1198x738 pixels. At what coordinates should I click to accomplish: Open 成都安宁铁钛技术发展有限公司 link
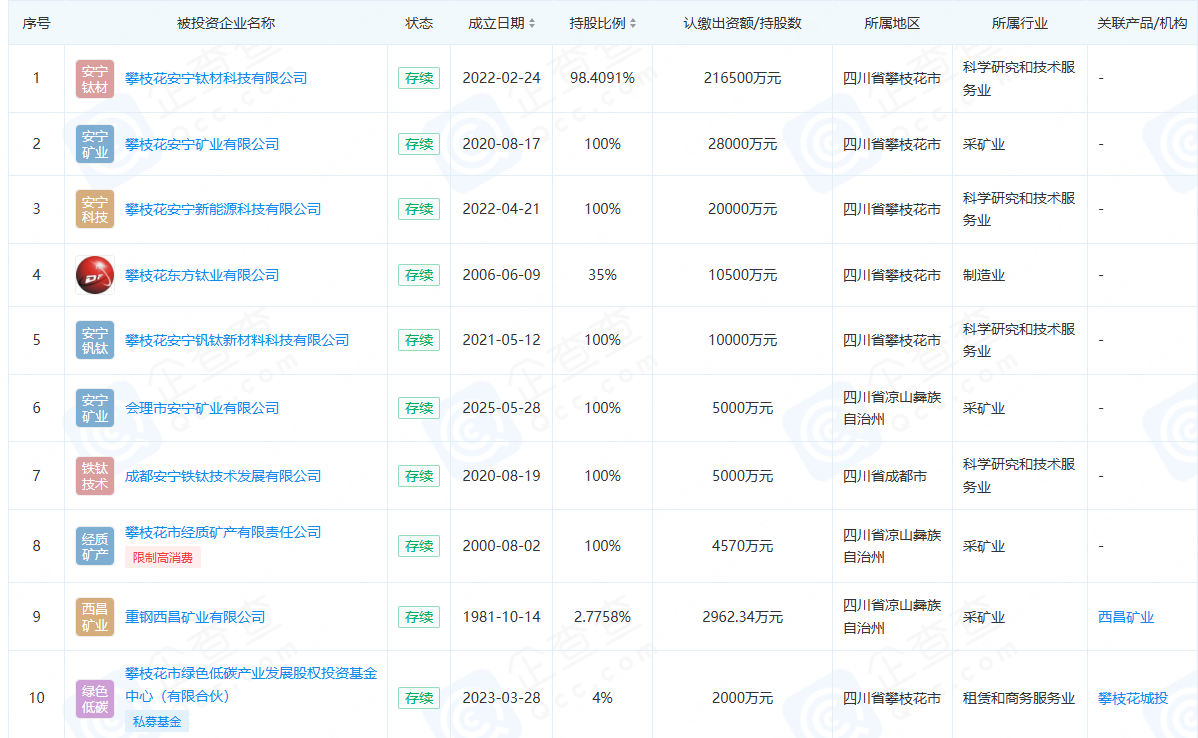(223, 476)
